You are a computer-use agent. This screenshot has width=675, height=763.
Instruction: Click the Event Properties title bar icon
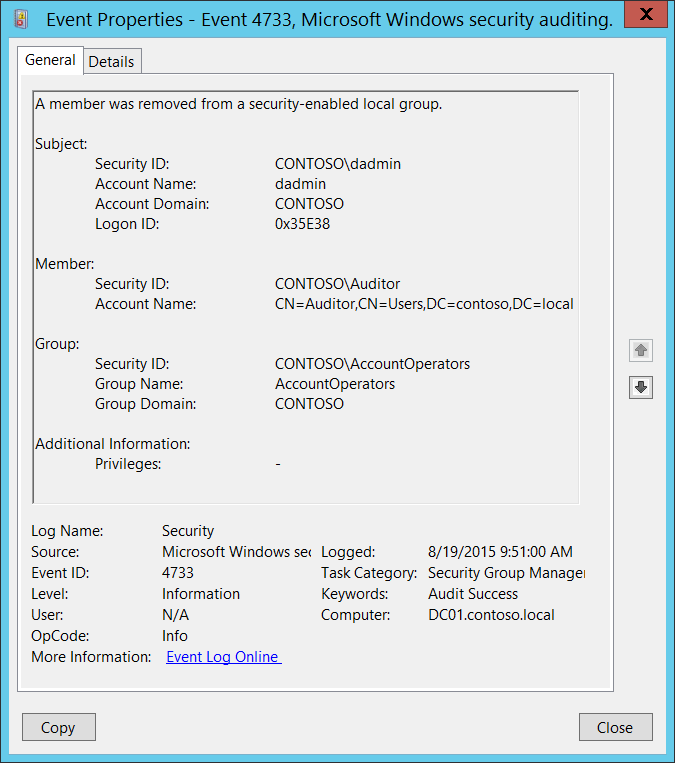(20, 19)
